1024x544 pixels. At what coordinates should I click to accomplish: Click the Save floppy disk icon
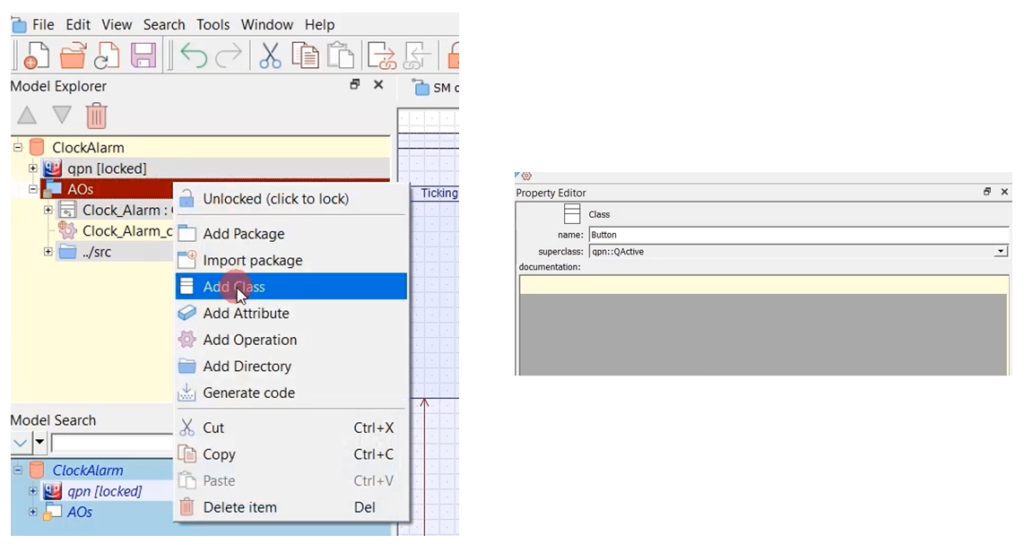[143, 56]
